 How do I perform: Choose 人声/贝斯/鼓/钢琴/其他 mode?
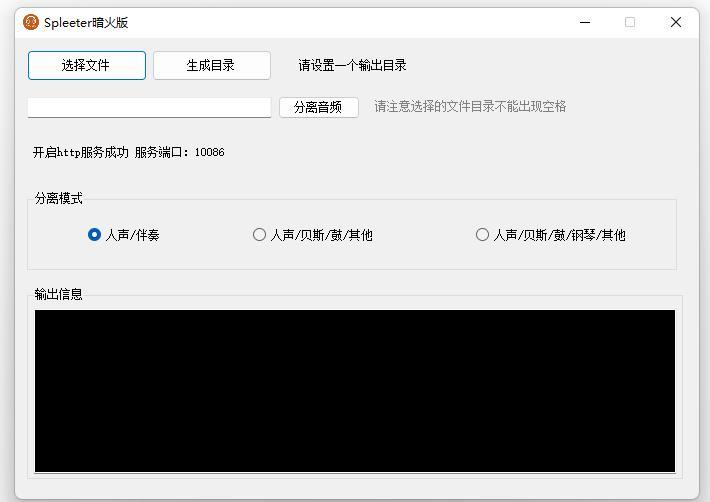tap(551, 234)
